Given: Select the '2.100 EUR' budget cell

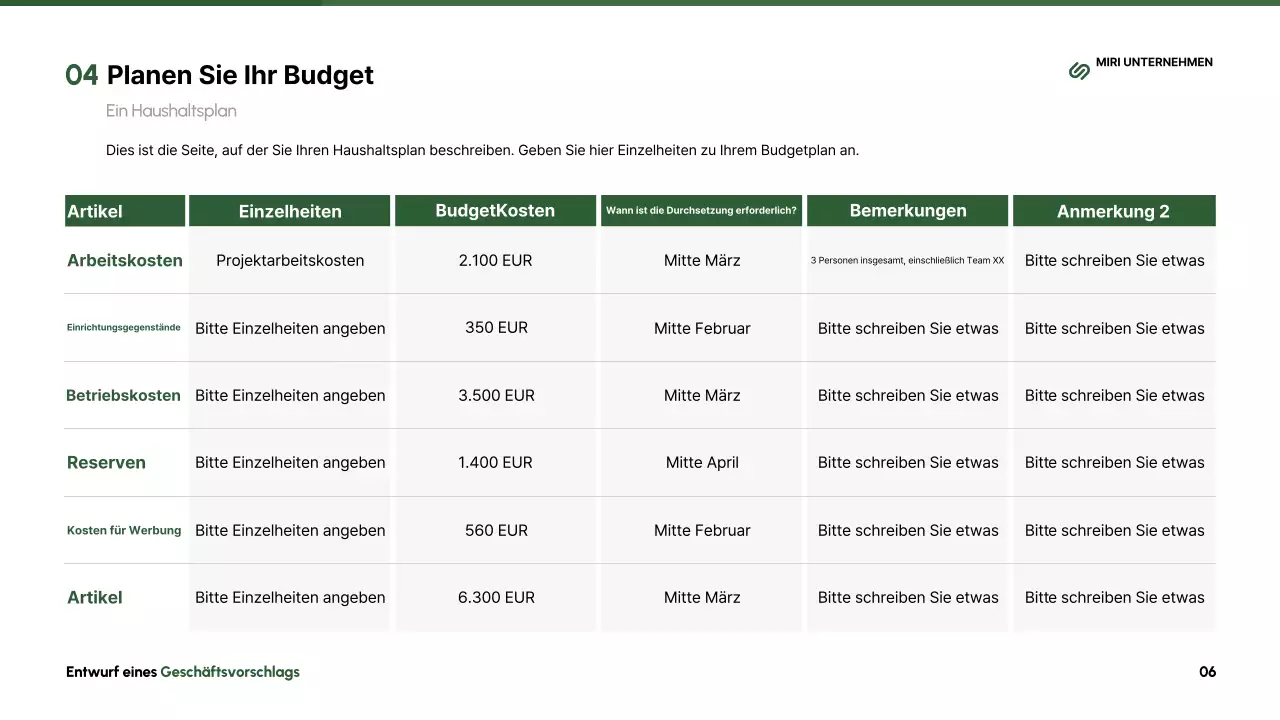Looking at the screenshot, I should (x=495, y=260).
